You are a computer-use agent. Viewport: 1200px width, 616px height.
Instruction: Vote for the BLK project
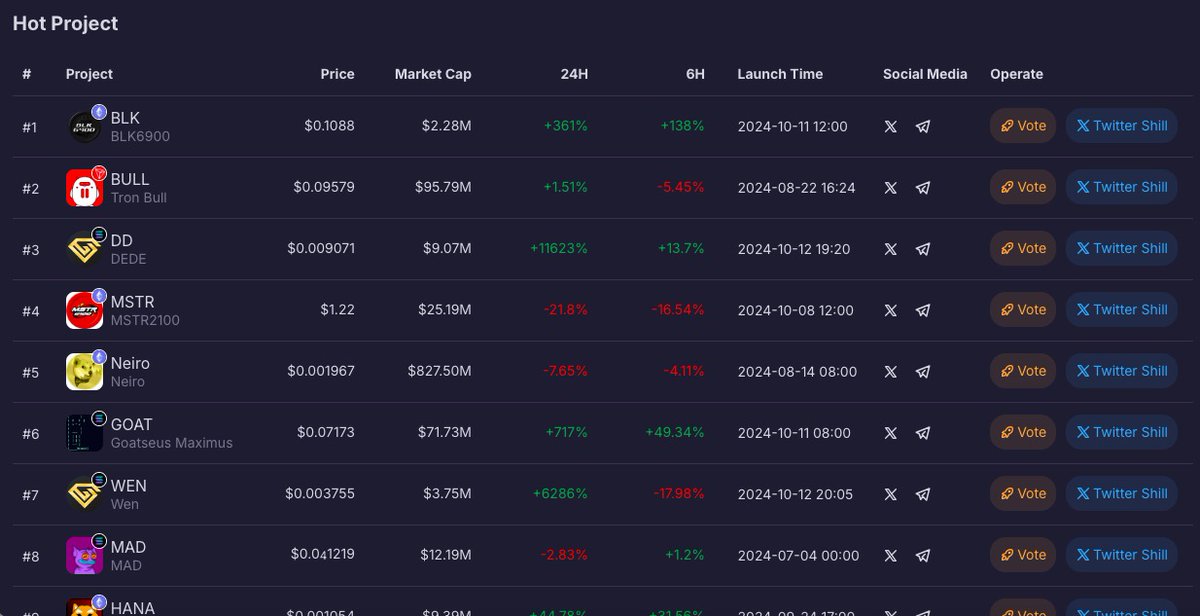(x=1023, y=126)
